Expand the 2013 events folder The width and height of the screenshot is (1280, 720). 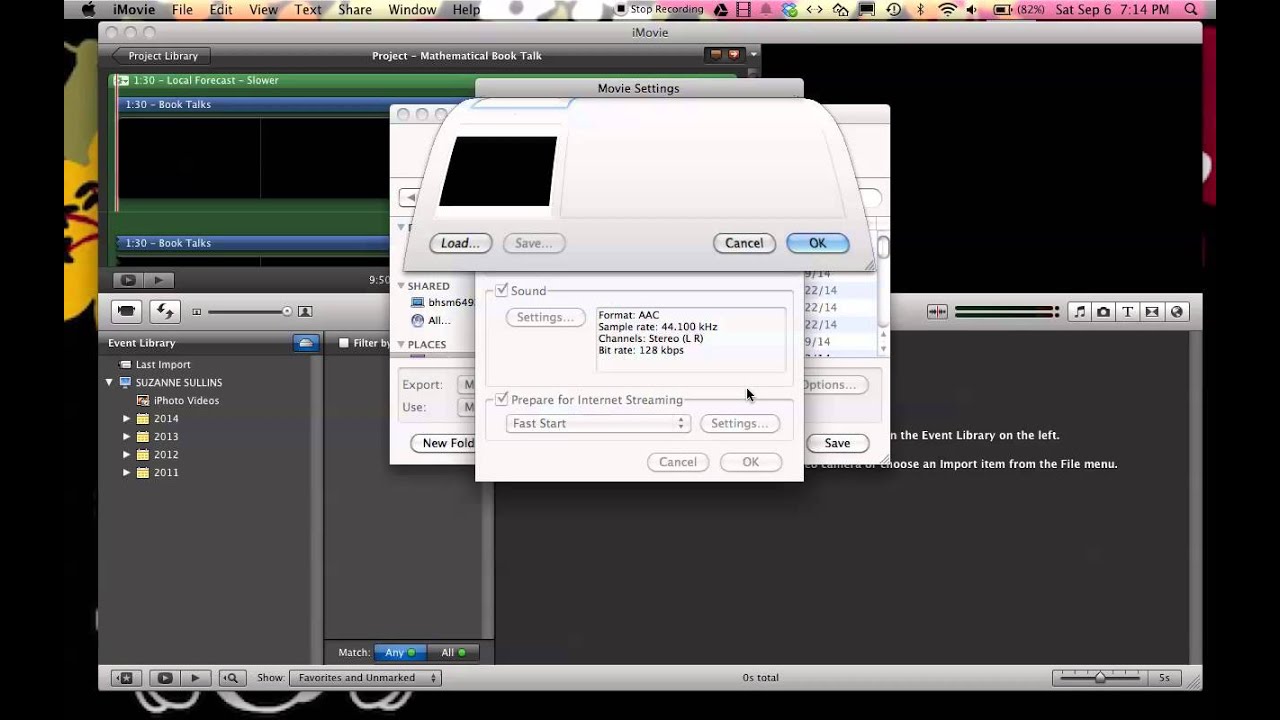(x=127, y=436)
